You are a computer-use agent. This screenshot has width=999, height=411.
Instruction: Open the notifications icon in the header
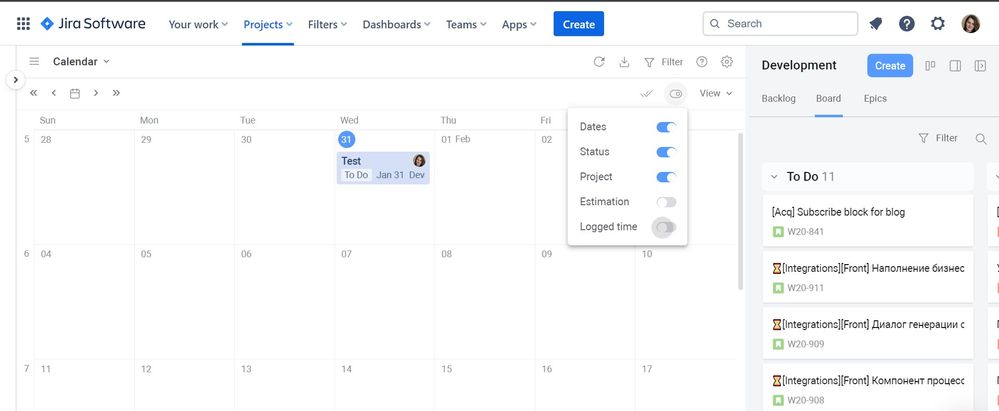click(876, 24)
